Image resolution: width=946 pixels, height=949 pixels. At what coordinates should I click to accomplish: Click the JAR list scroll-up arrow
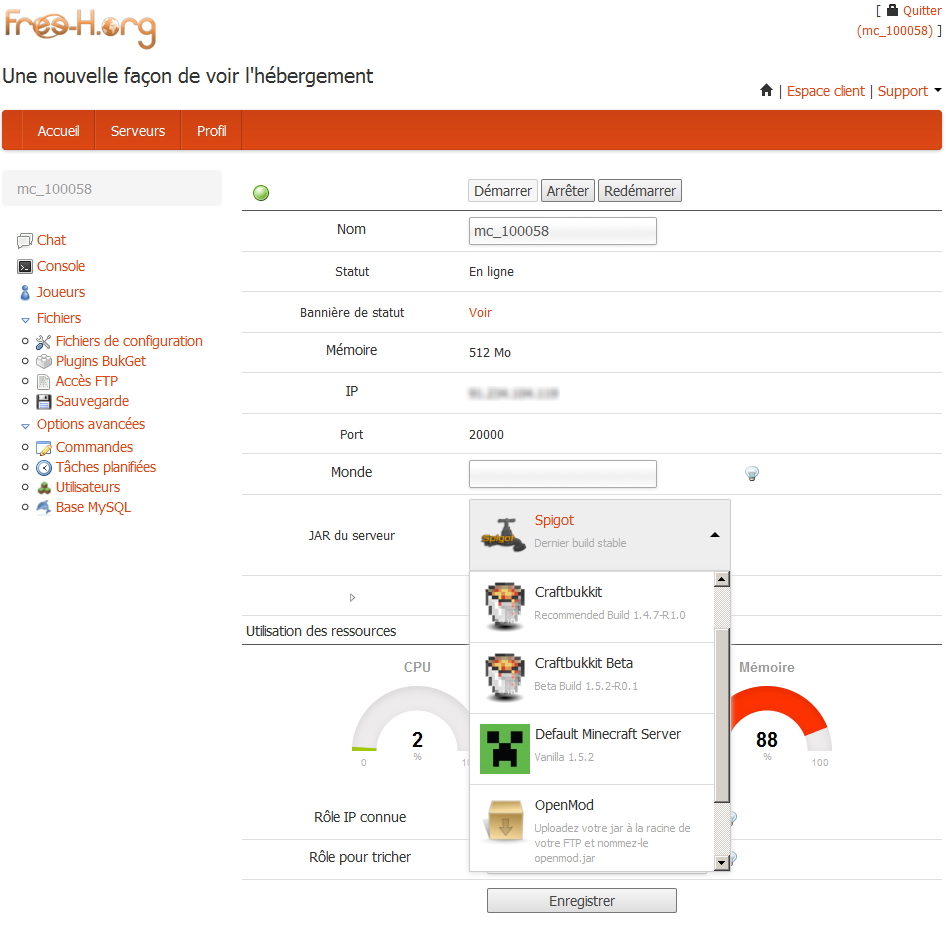721,579
